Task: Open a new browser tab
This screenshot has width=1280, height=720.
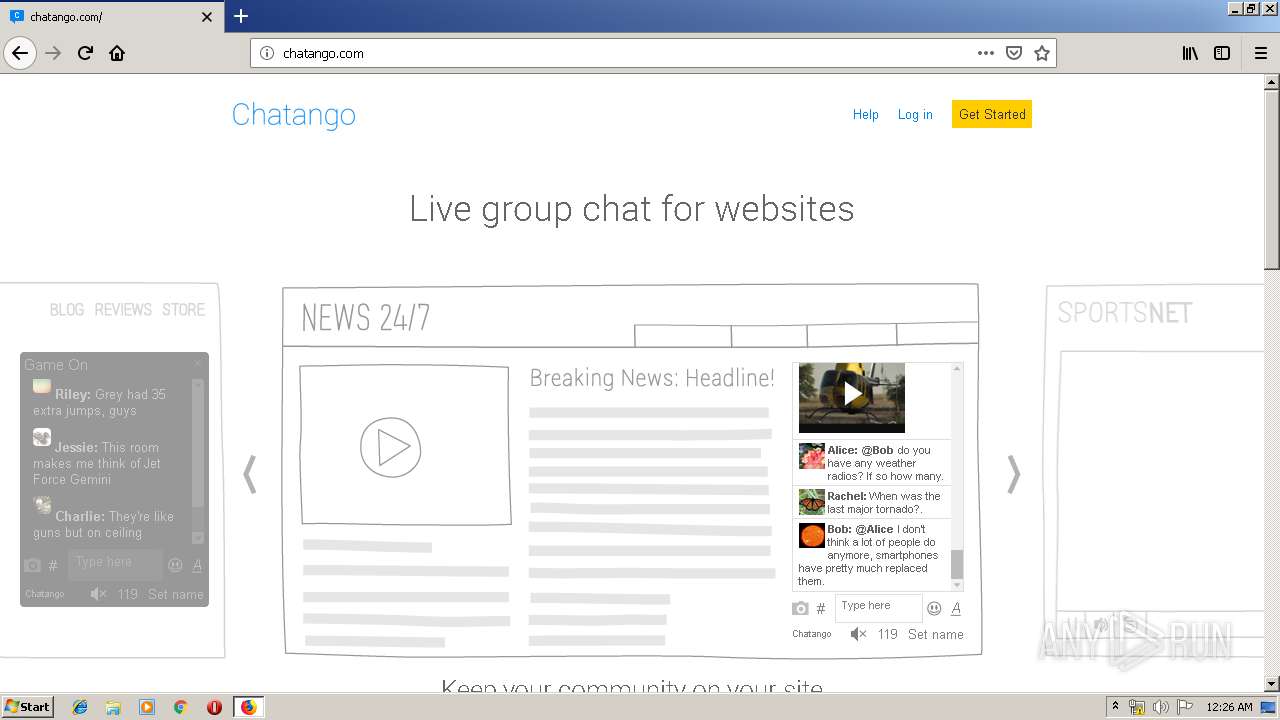Action: click(x=241, y=16)
